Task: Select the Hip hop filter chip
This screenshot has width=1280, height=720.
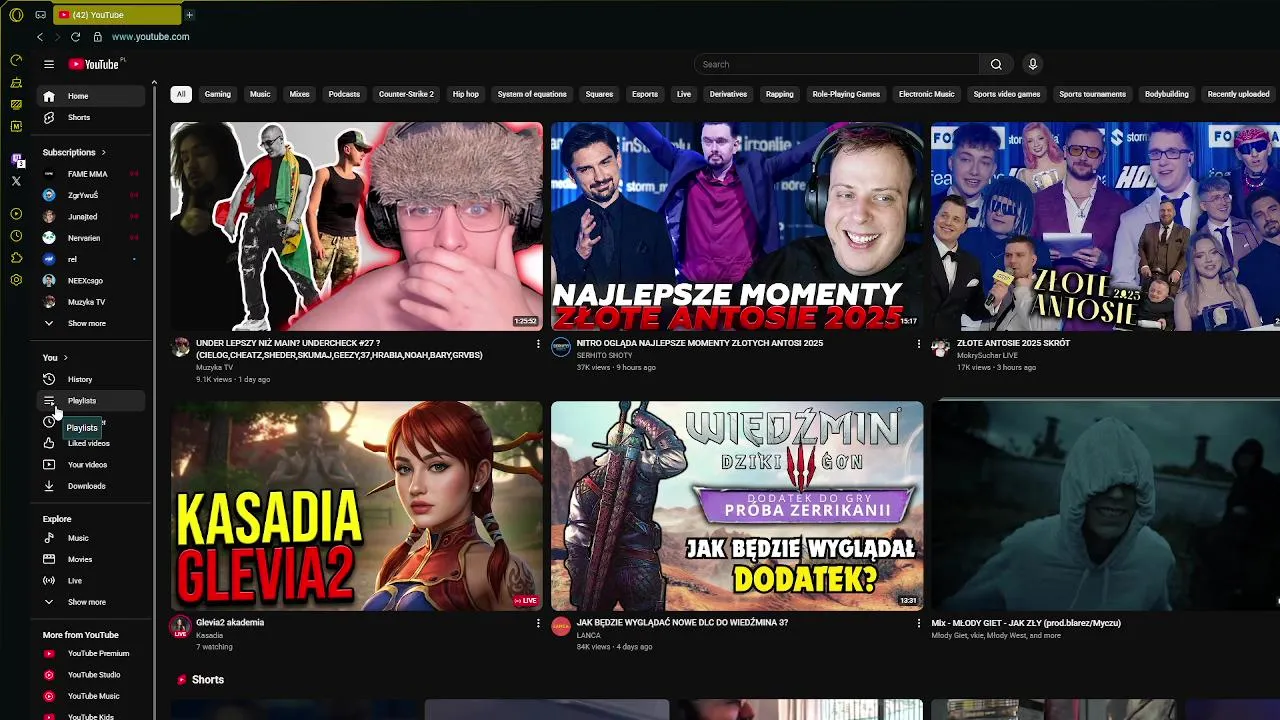Action: [466, 94]
